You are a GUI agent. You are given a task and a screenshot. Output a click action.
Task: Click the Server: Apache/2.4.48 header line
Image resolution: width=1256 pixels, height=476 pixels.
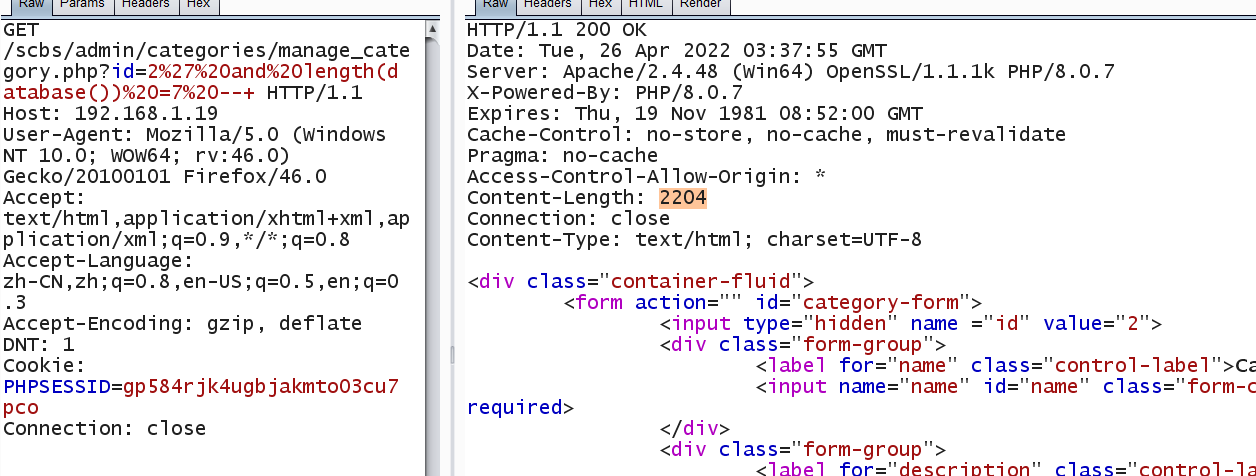[x=791, y=72]
